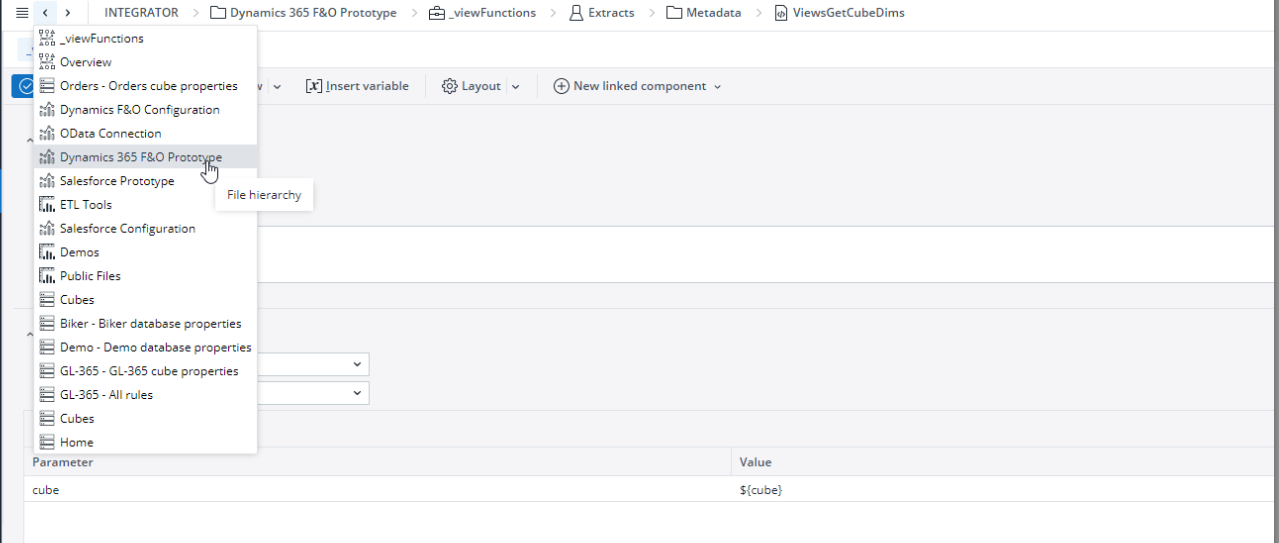The width and height of the screenshot is (1279, 543).
Task: Click the back navigation arrow
Action: [x=46, y=13]
